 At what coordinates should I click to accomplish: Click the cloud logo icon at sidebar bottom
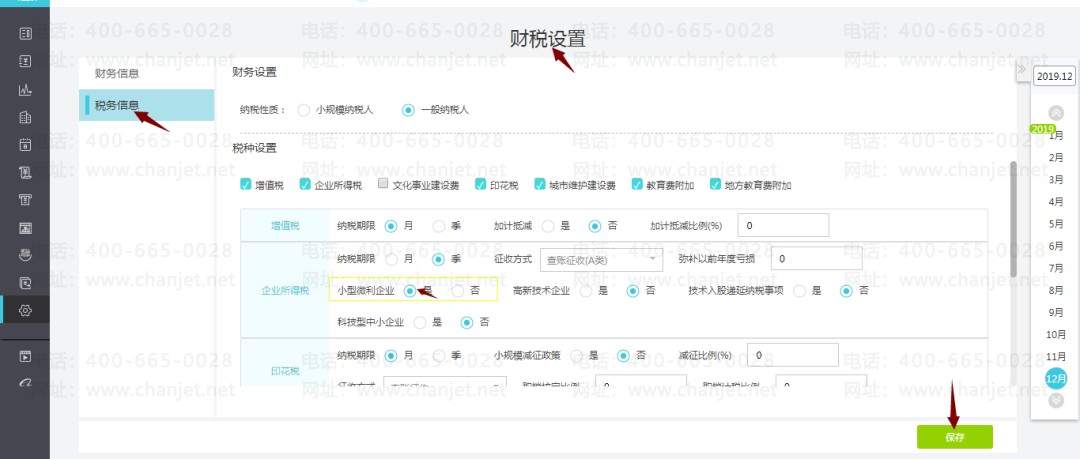coord(25,383)
